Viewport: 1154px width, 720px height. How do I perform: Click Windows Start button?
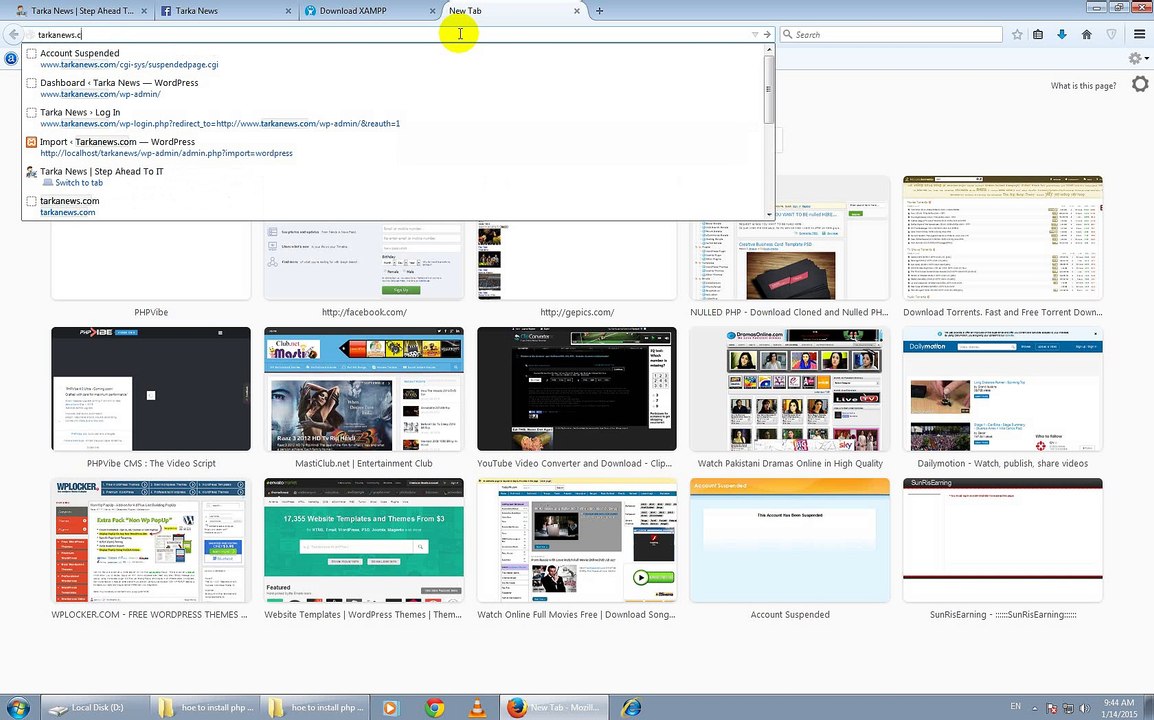18,707
